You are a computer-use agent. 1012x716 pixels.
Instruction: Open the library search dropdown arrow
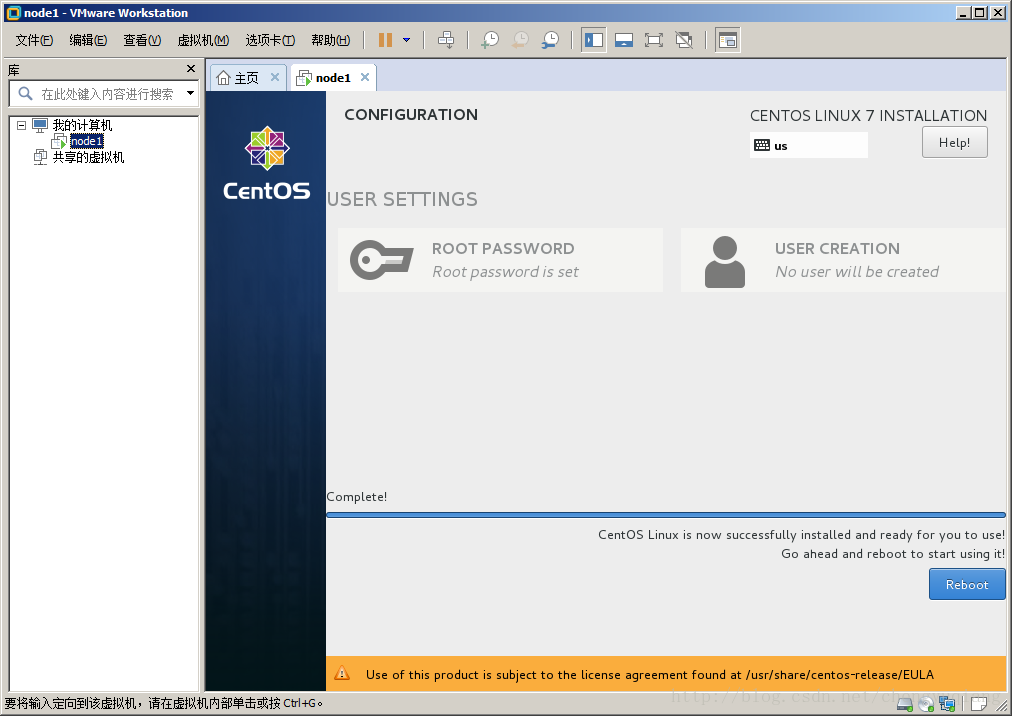click(190, 93)
